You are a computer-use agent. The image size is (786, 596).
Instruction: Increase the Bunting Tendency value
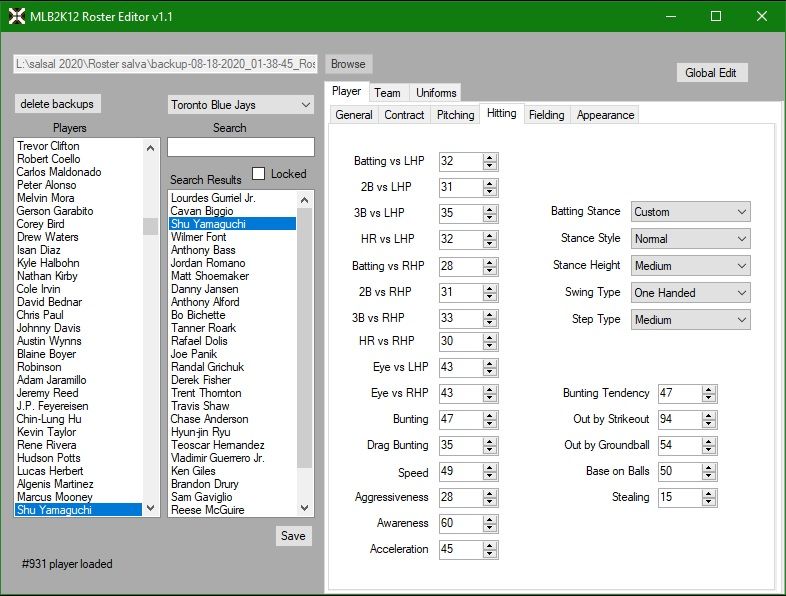click(x=708, y=389)
